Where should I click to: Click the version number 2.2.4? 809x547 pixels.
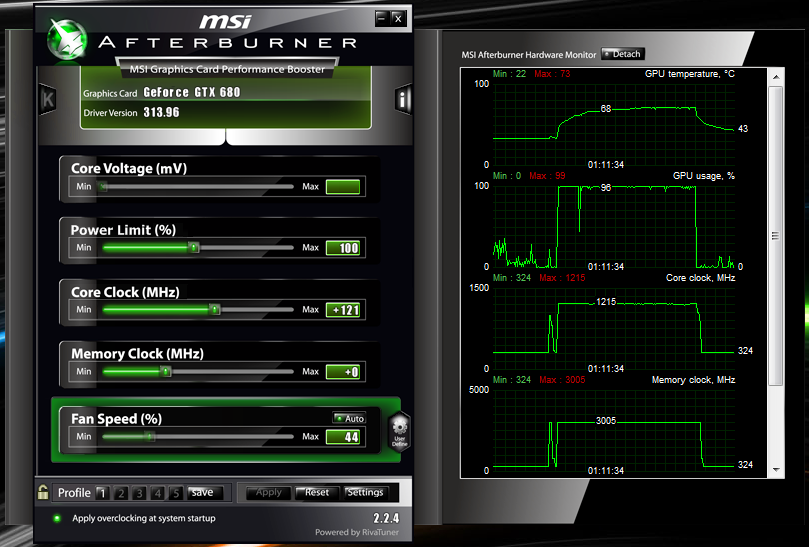click(x=386, y=518)
